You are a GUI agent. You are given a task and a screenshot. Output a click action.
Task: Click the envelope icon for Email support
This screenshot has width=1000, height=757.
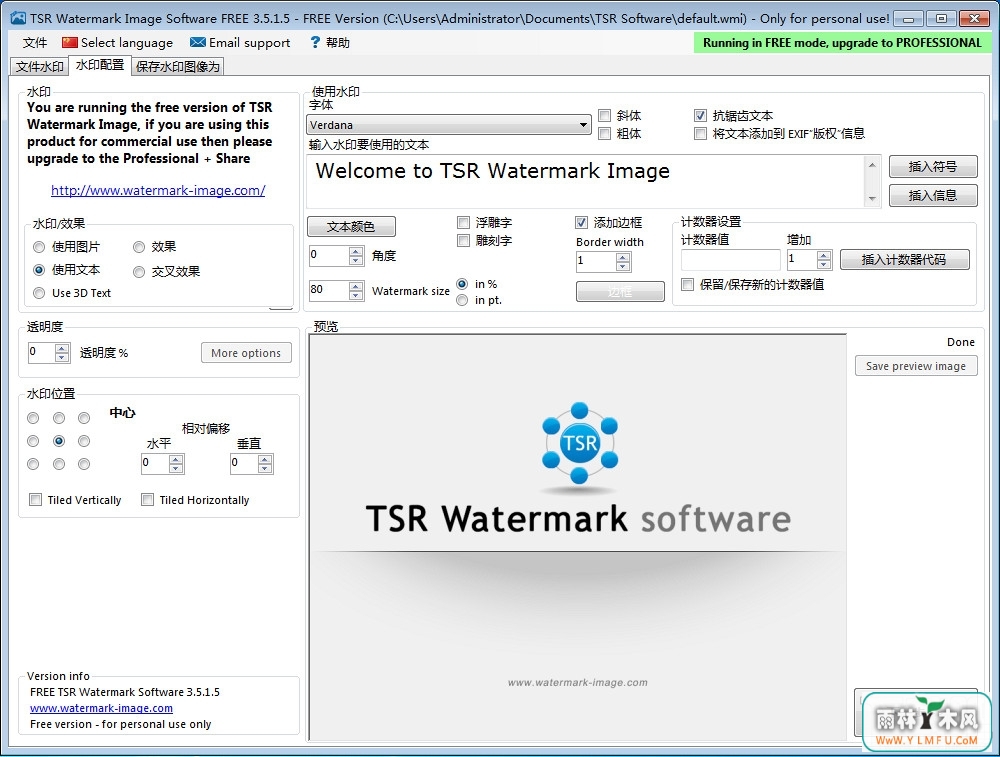click(x=198, y=42)
